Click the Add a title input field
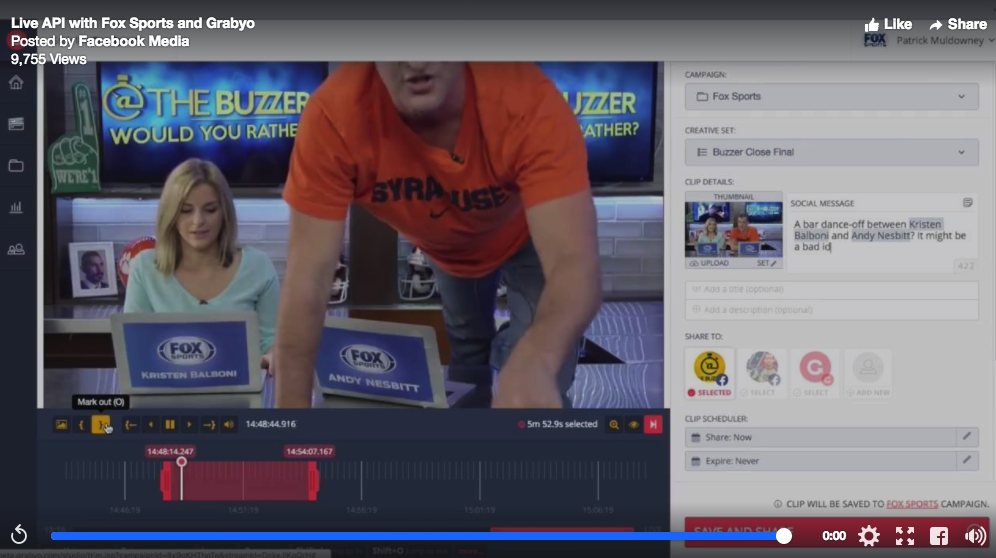Viewport: 996px width, 558px height. (x=831, y=289)
